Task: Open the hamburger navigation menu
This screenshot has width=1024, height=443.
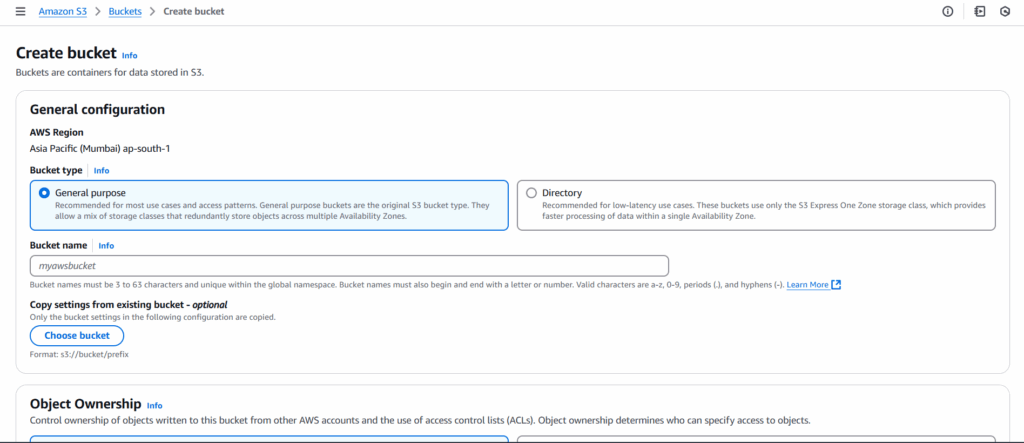Action: click(x=20, y=12)
